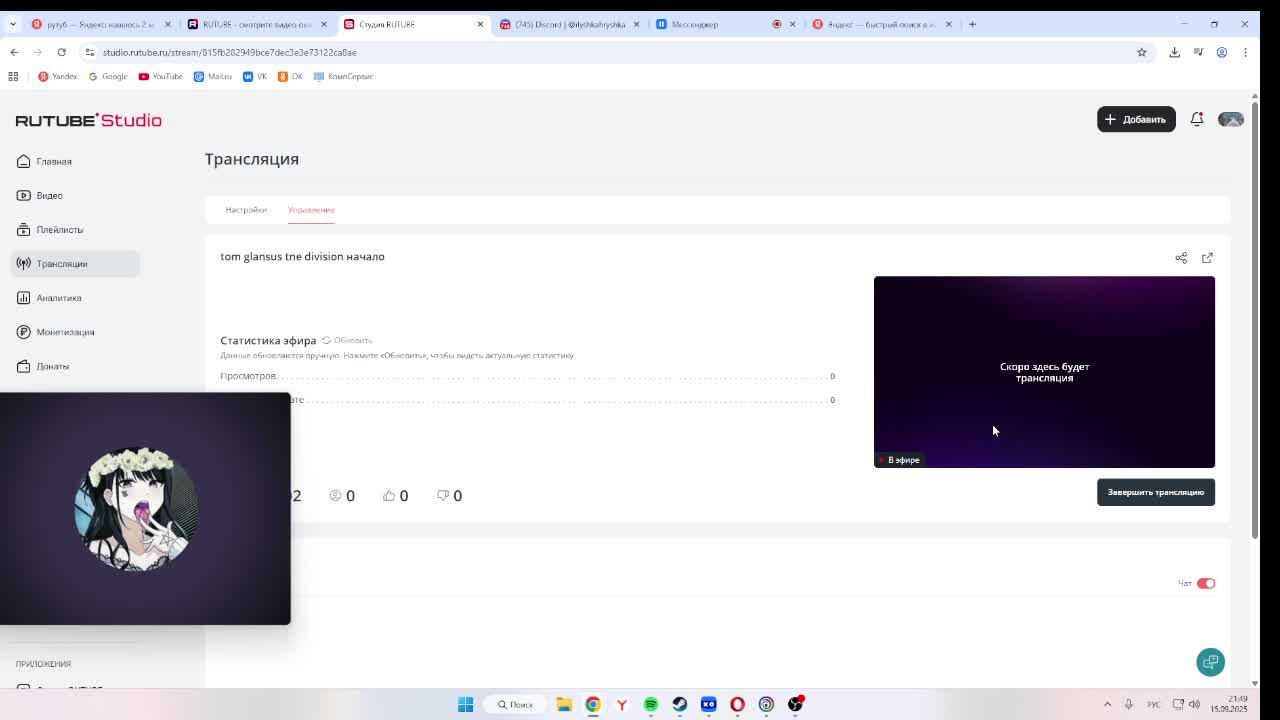This screenshot has width=1280, height=720.
Task: Share the stream via share icon
Action: (x=1181, y=258)
